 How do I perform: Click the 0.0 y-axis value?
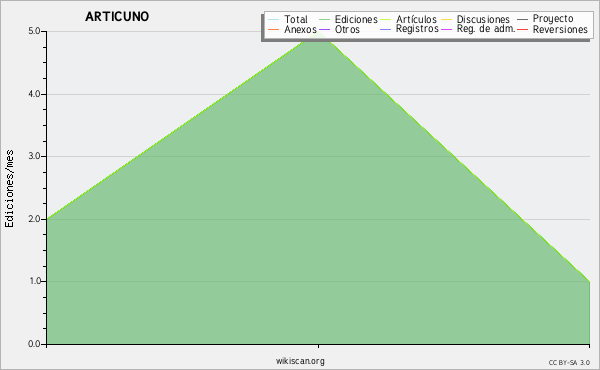click(x=34, y=344)
